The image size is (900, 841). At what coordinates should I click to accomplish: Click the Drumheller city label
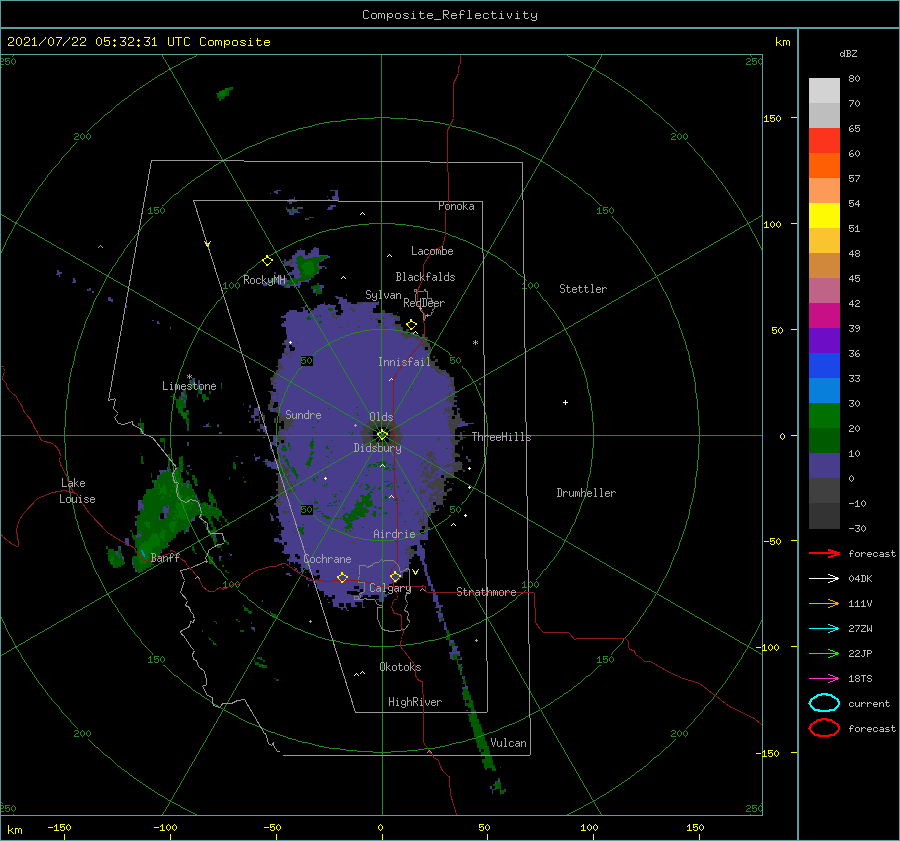586,493
